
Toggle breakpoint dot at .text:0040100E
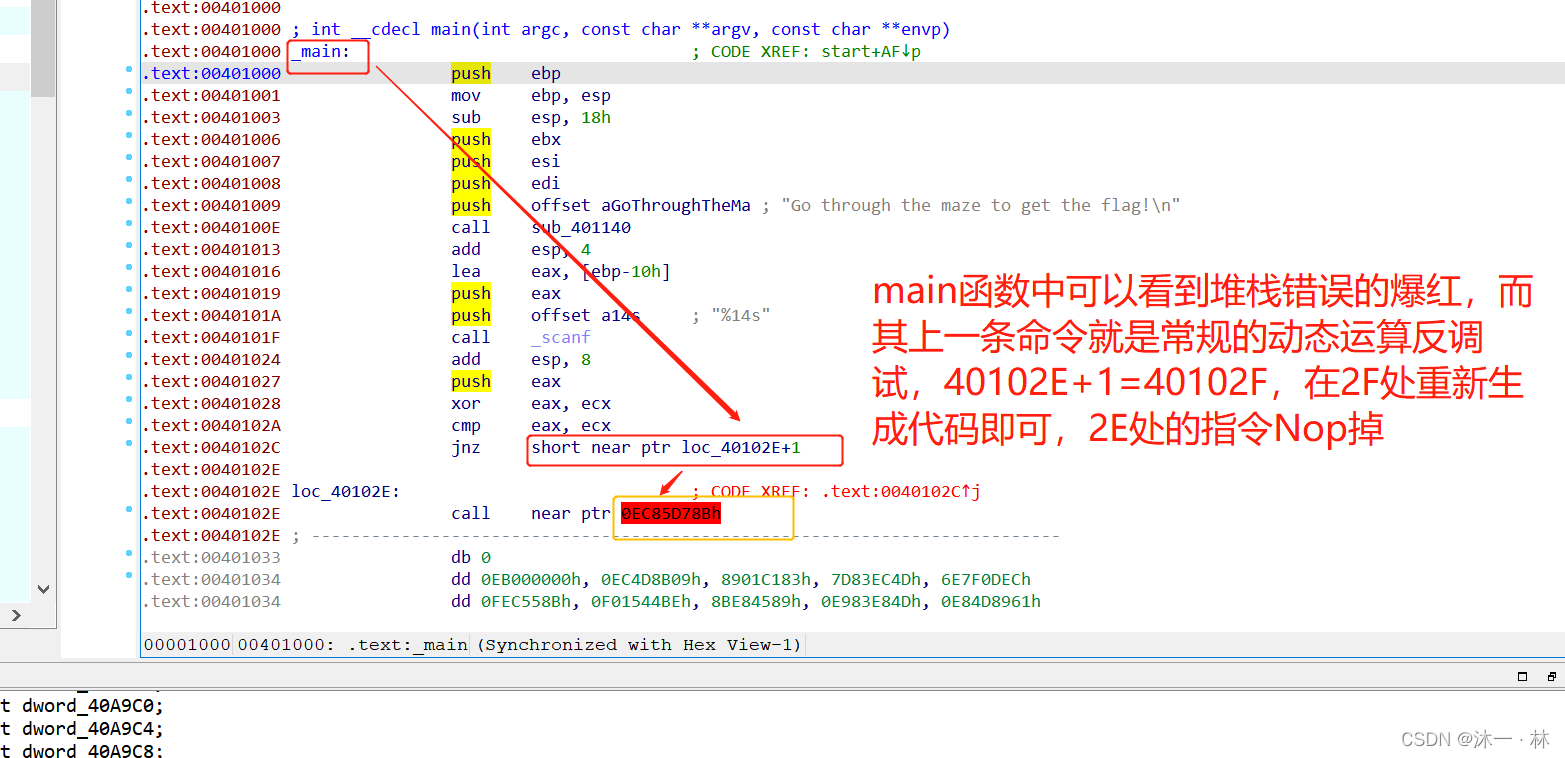point(129,224)
